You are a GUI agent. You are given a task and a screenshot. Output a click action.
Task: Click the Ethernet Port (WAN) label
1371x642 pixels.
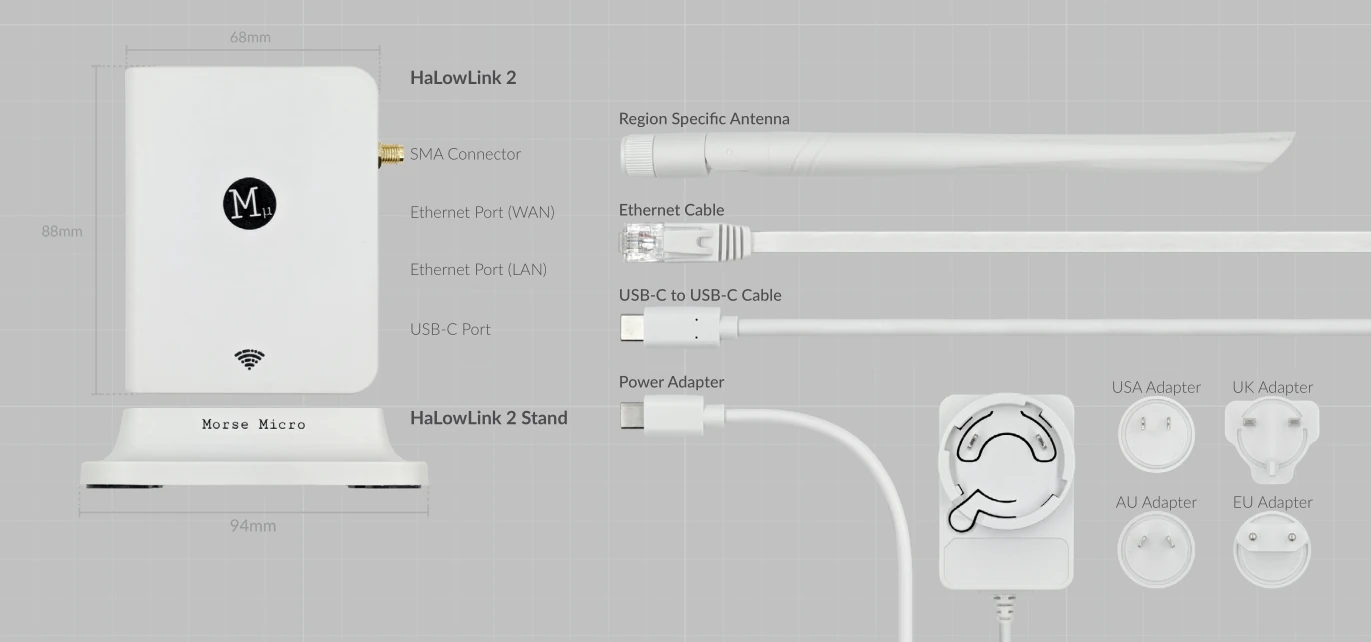point(482,212)
